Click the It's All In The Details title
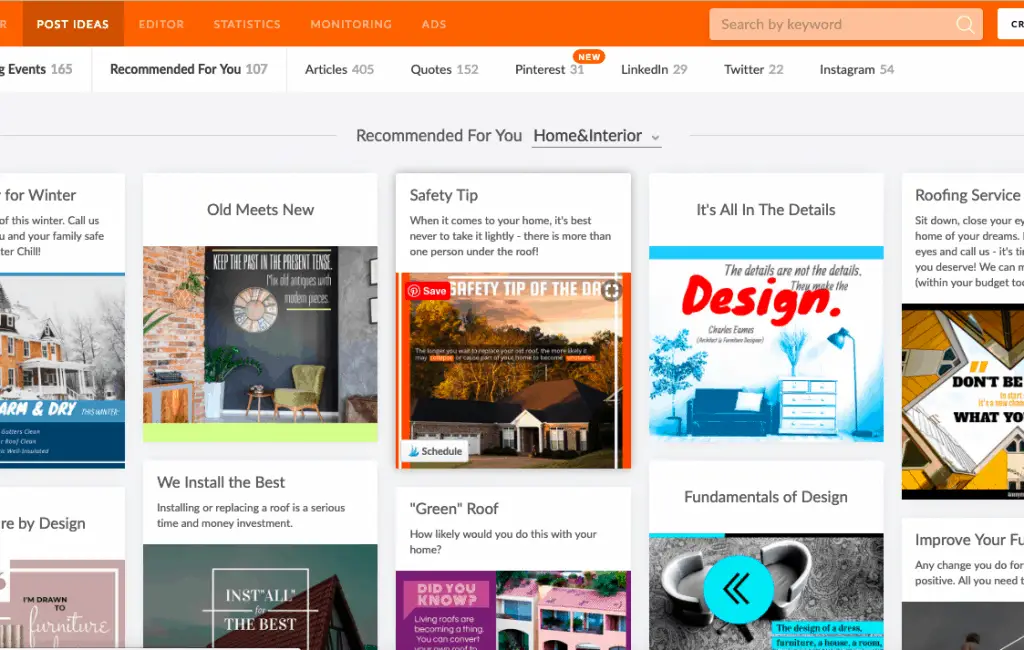This screenshot has width=1024, height=650. [x=765, y=210]
